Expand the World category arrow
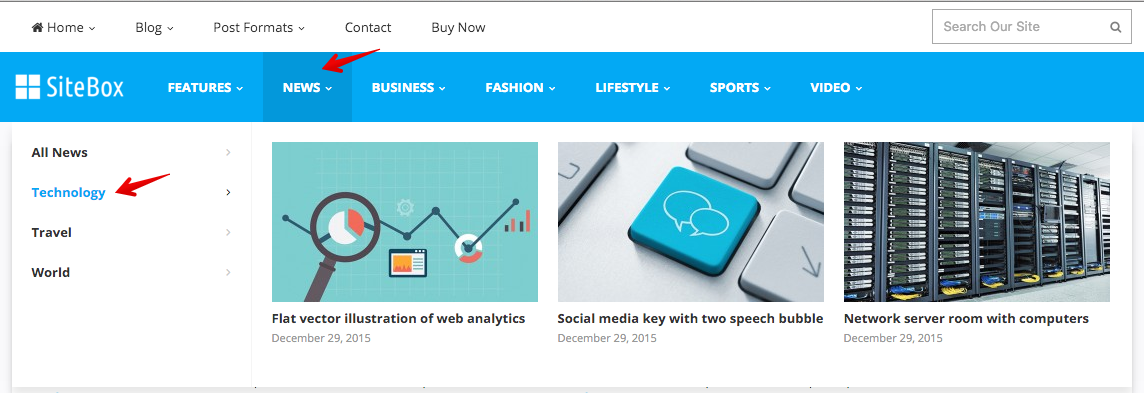The image size is (1144, 393). tap(228, 273)
